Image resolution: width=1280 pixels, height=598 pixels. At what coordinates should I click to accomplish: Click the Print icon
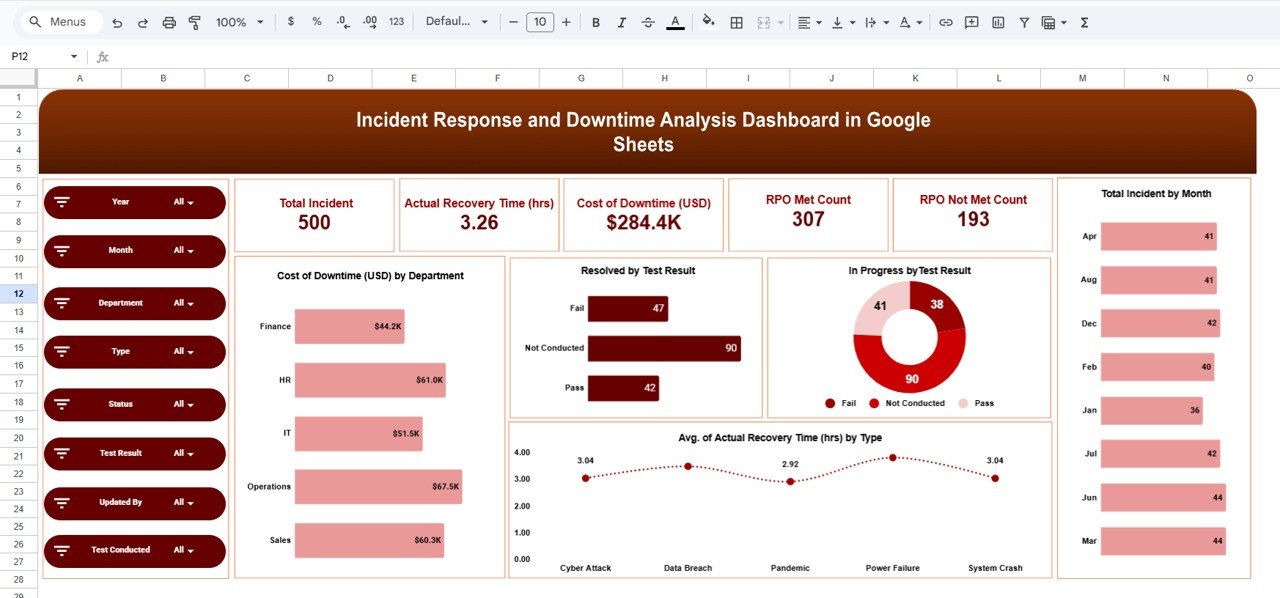pos(170,22)
